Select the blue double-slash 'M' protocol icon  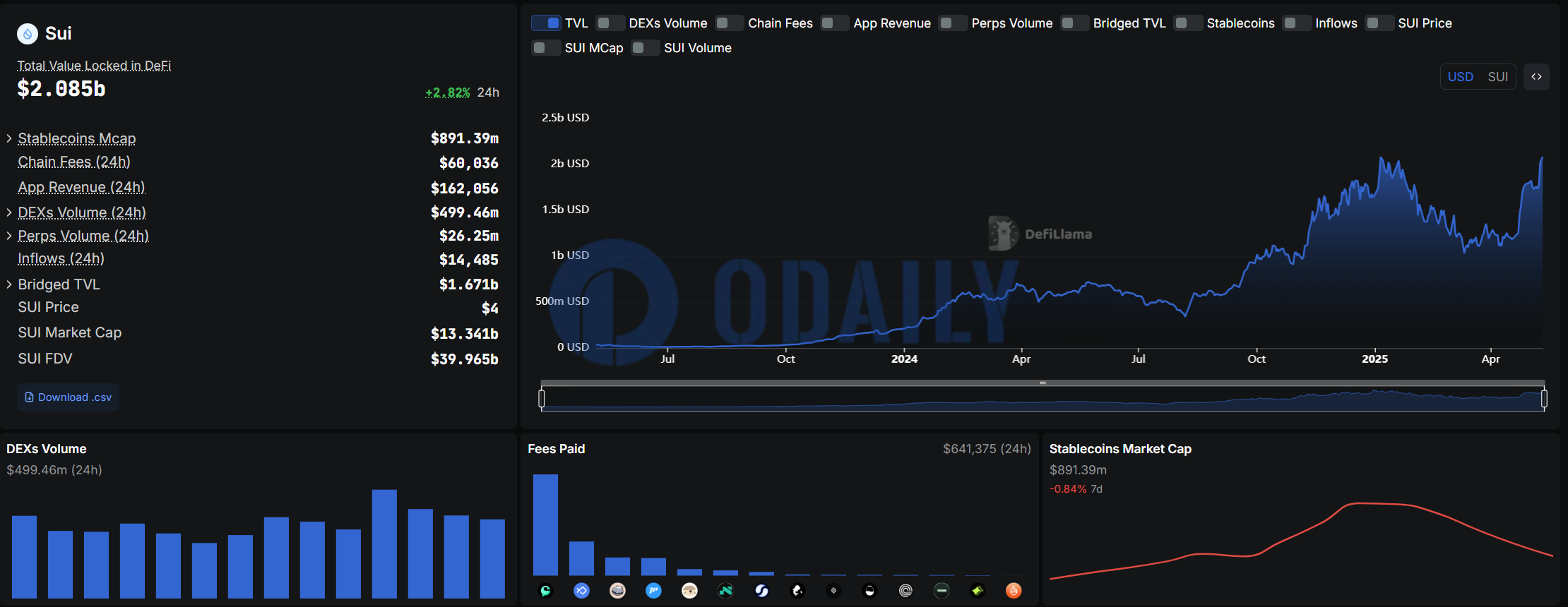[653, 591]
